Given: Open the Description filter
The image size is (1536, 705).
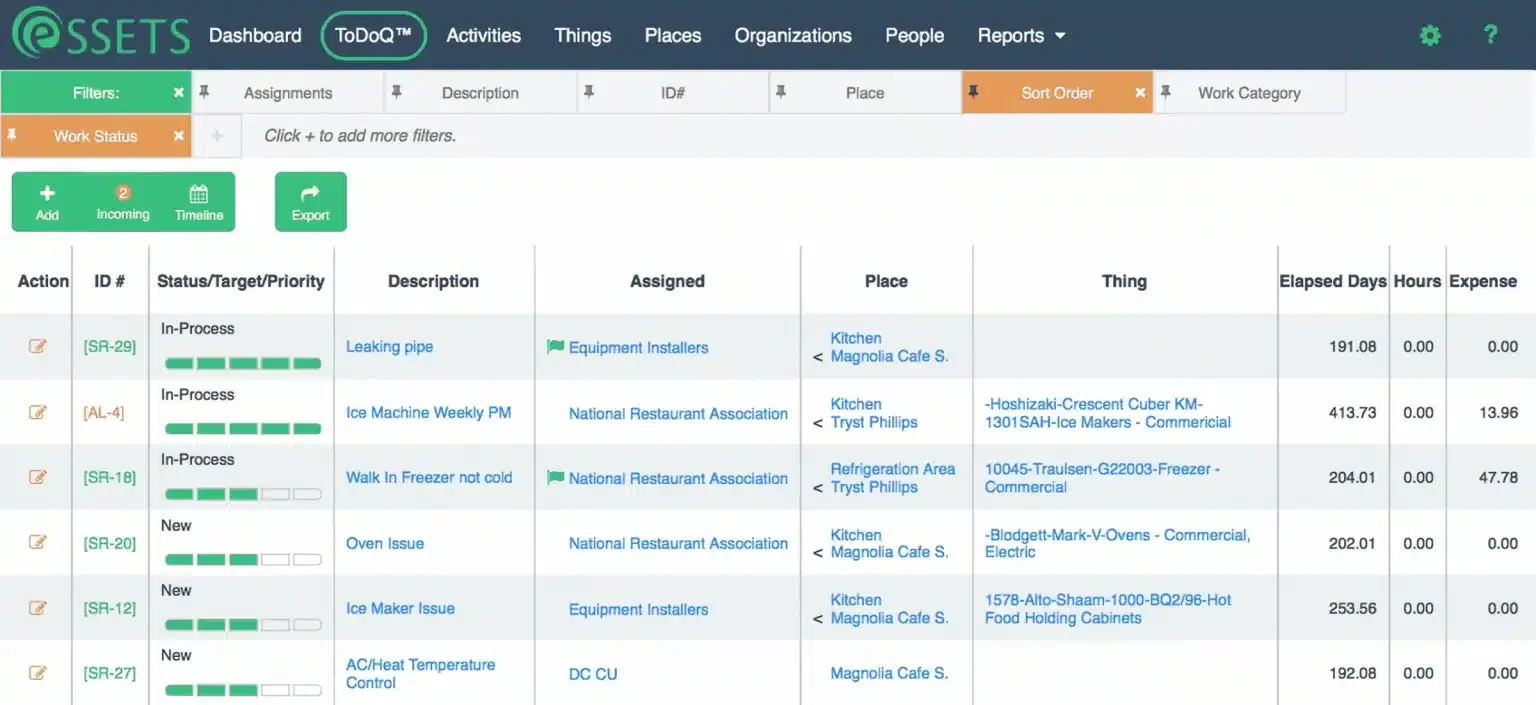Looking at the screenshot, I should pyautogui.click(x=480, y=92).
